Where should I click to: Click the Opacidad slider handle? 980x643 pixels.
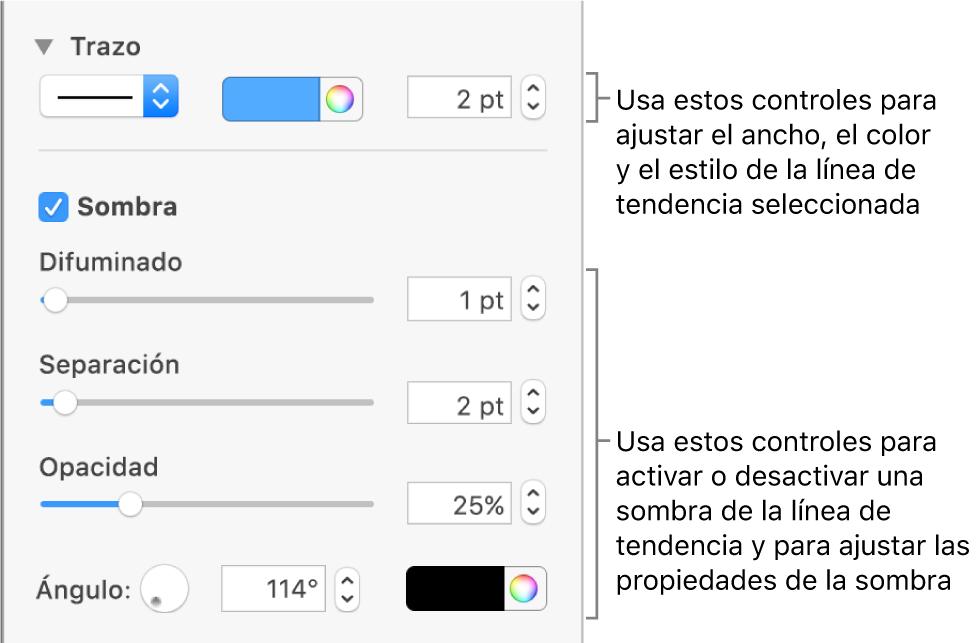tap(130, 505)
